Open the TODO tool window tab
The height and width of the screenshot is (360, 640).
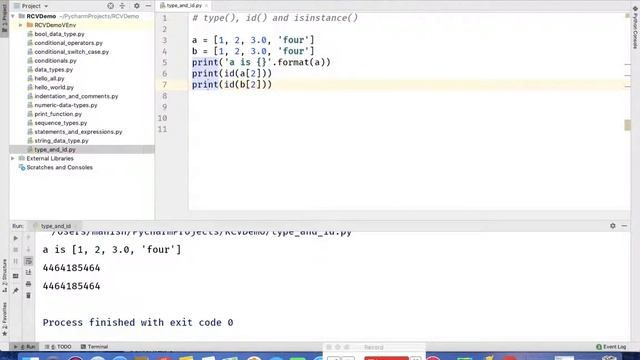click(58, 347)
